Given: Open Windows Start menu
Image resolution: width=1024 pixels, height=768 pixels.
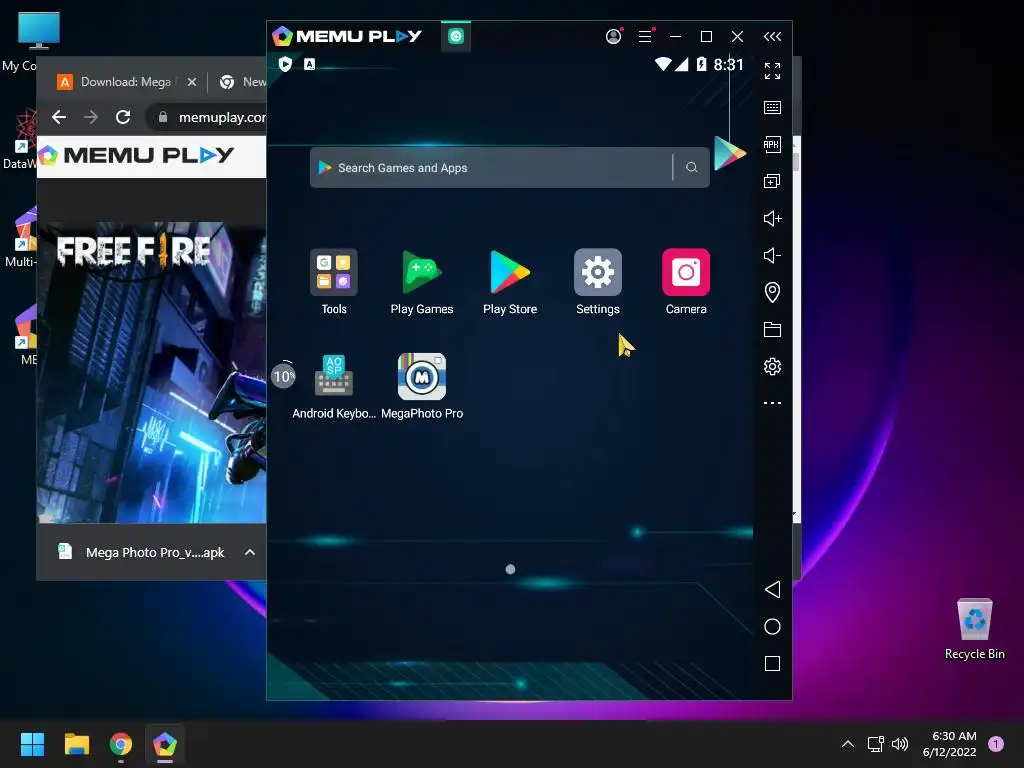Looking at the screenshot, I should tap(32, 744).
